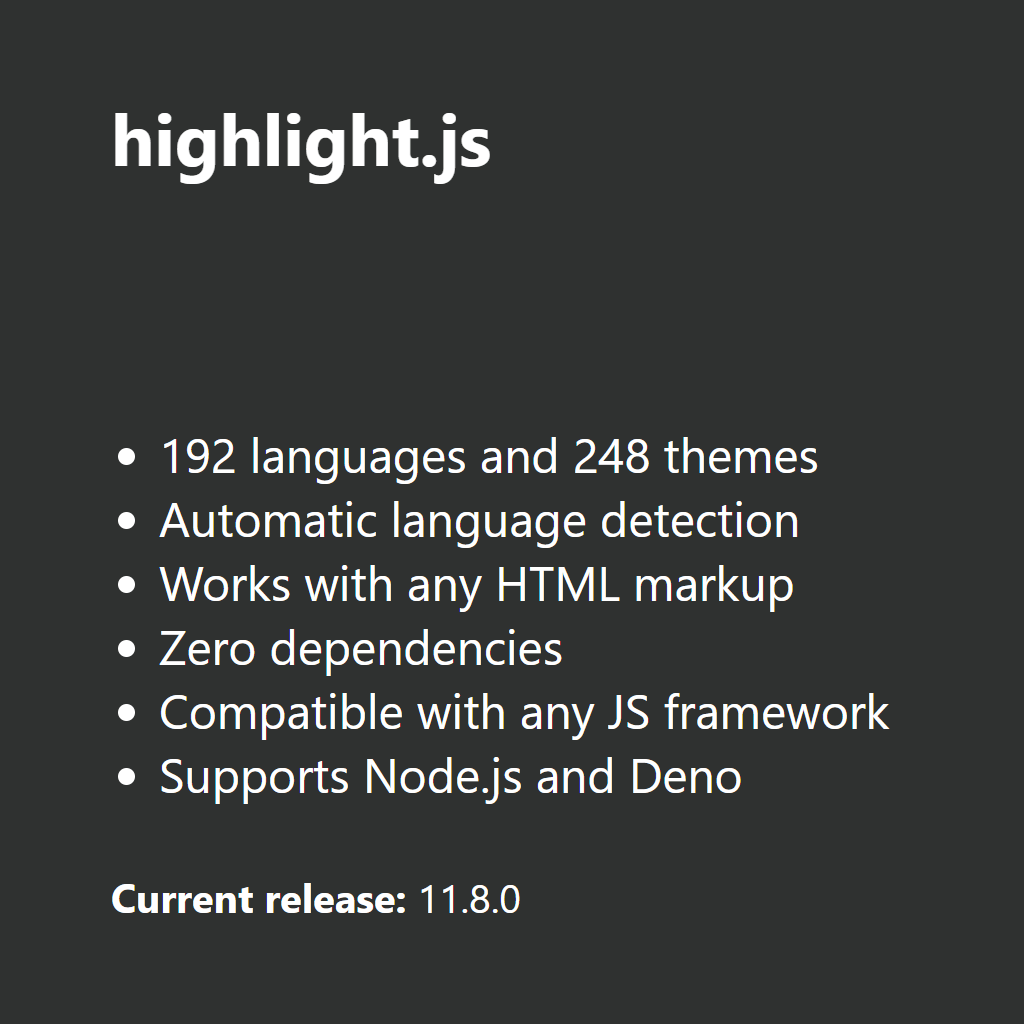Click the bullet dot before 'Works with'
The height and width of the screenshot is (1024, 1024).
click(127, 585)
